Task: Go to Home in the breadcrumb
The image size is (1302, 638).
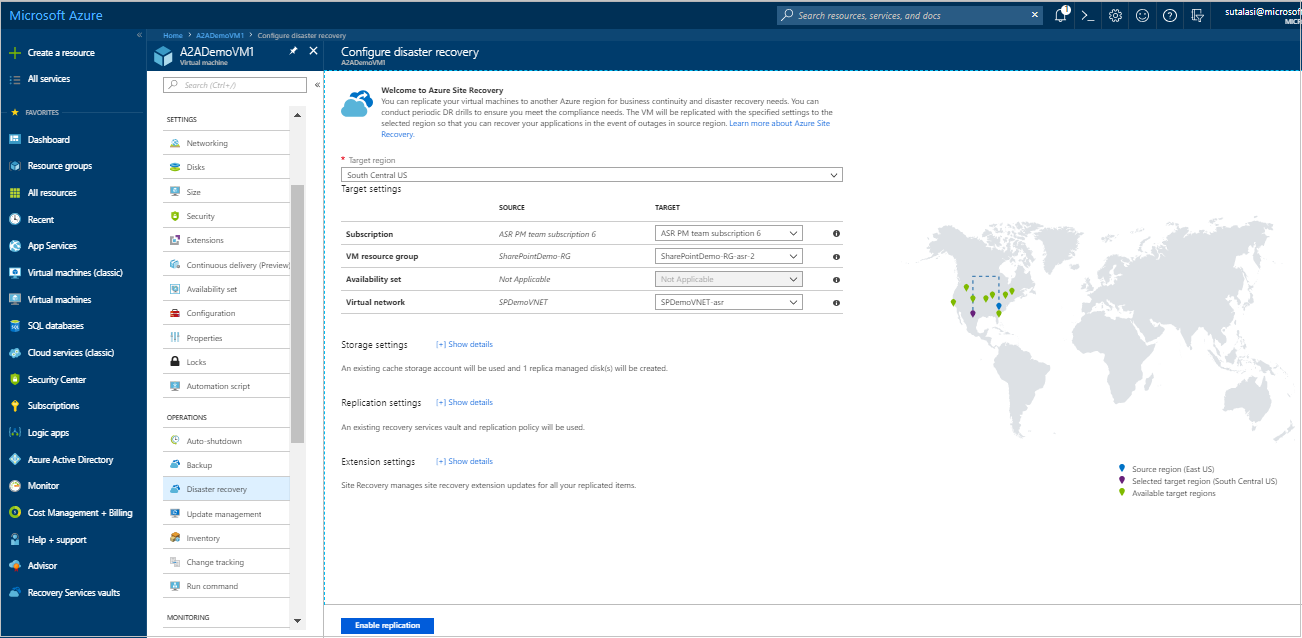Action: (x=173, y=35)
